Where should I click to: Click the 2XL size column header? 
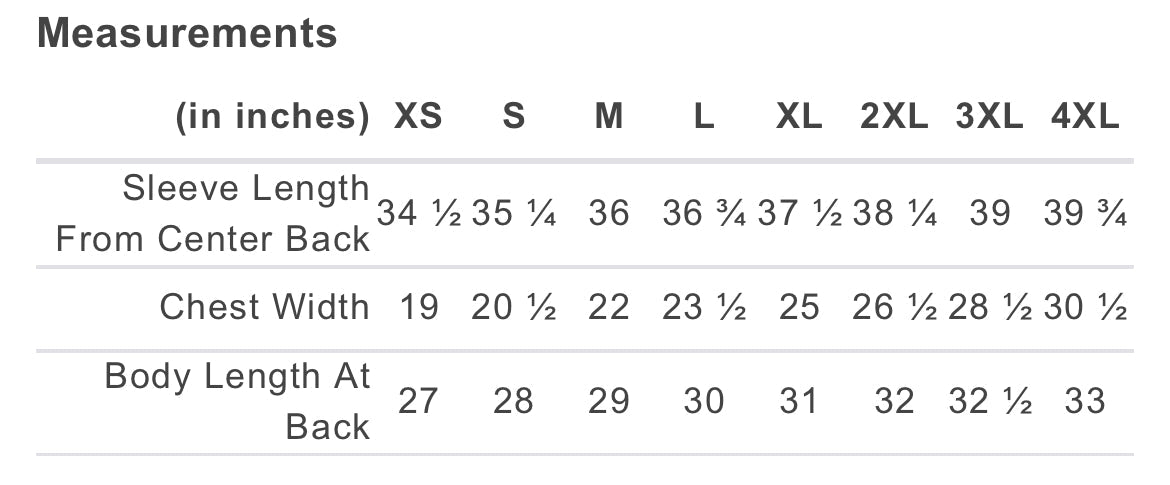(894, 117)
